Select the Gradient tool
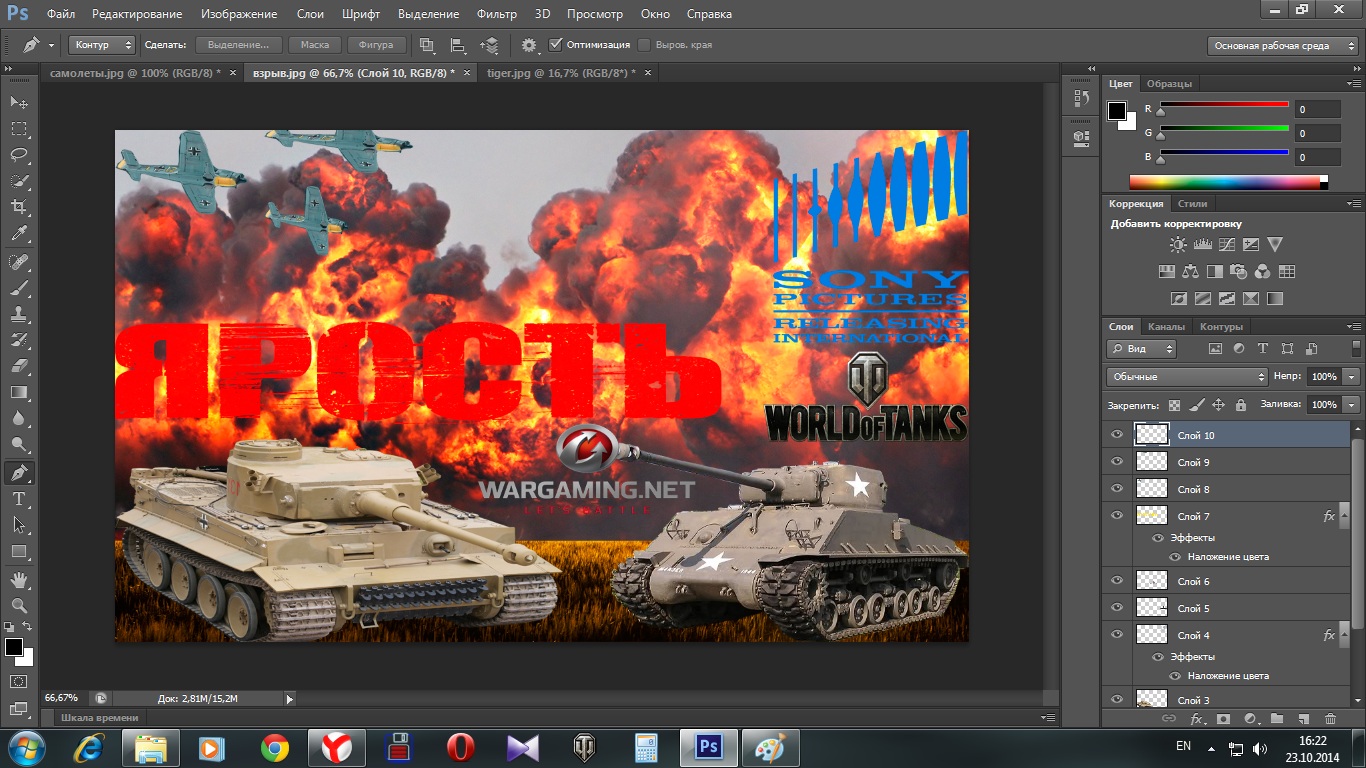The height and width of the screenshot is (768, 1366). pyautogui.click(x=18, y=392)
